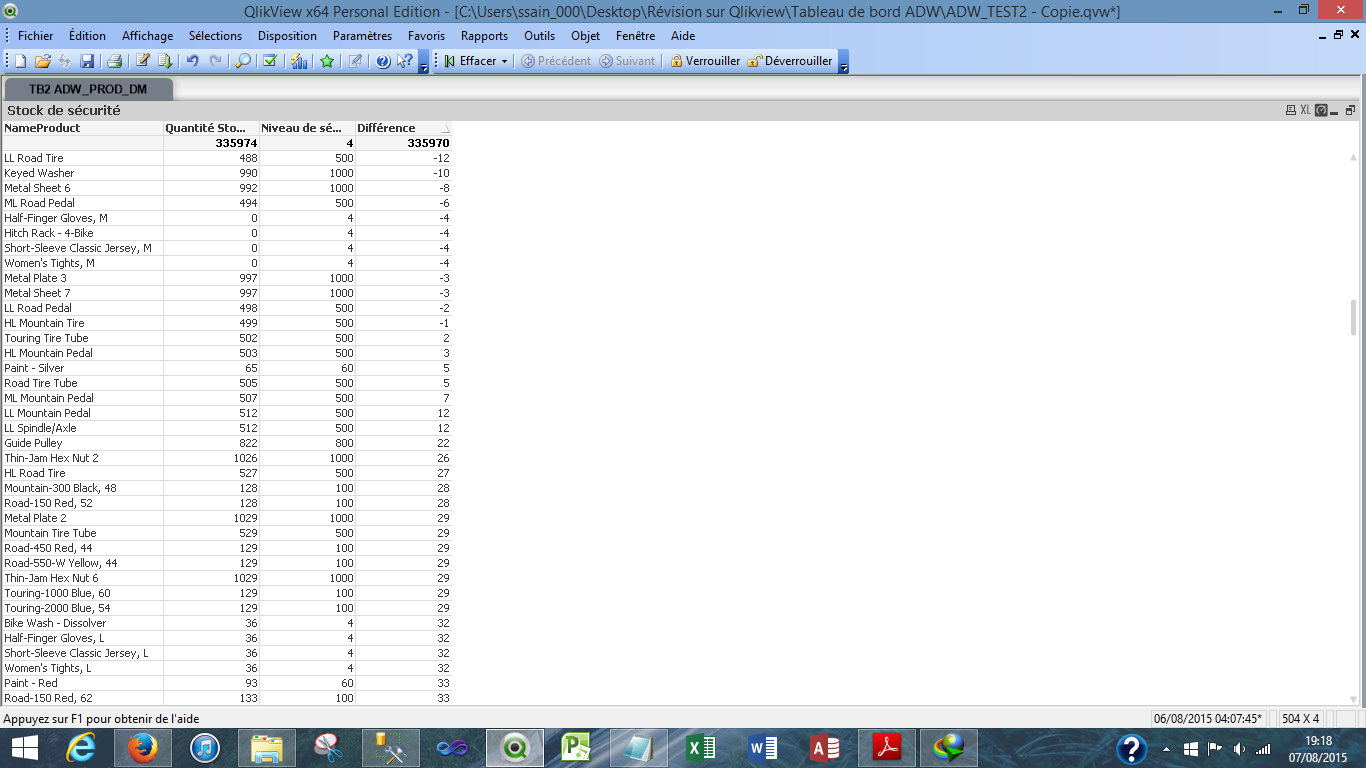Send table to Excel via XL icon
Image resolution: width=1366 pixels, height=768 pixels.
point(1306,110)
